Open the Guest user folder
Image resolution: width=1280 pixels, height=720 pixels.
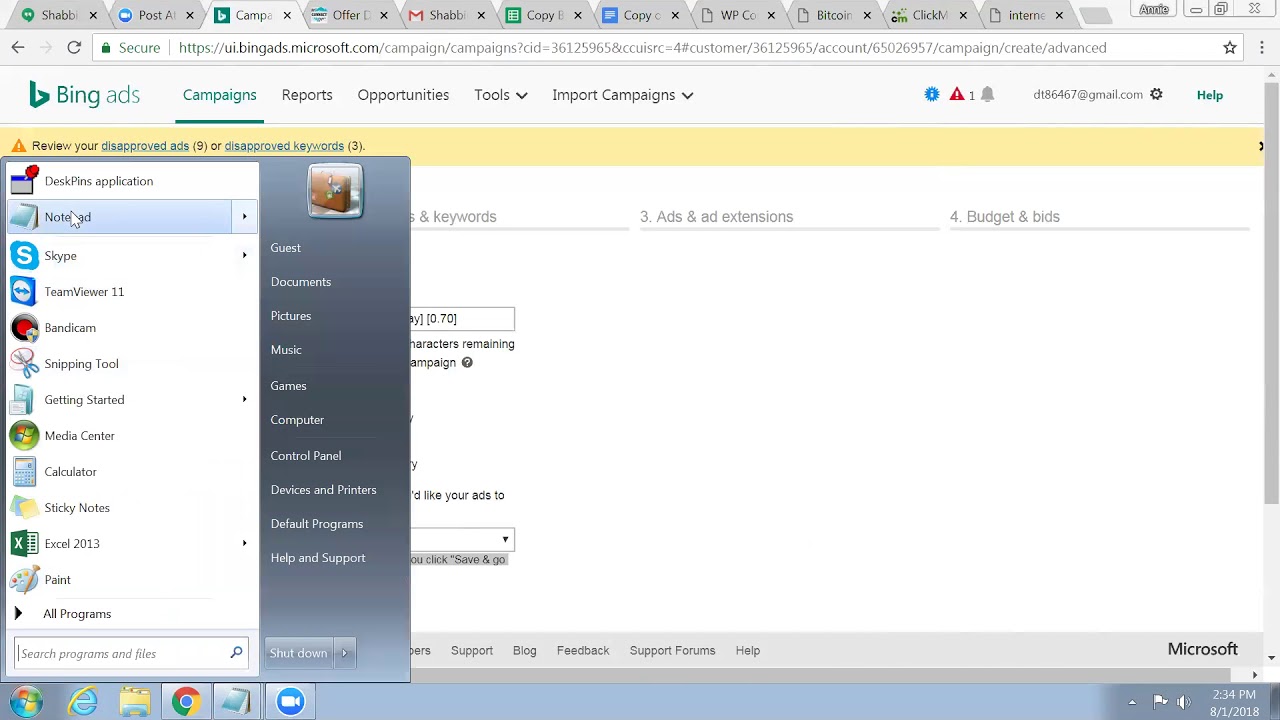pos(285,248)
